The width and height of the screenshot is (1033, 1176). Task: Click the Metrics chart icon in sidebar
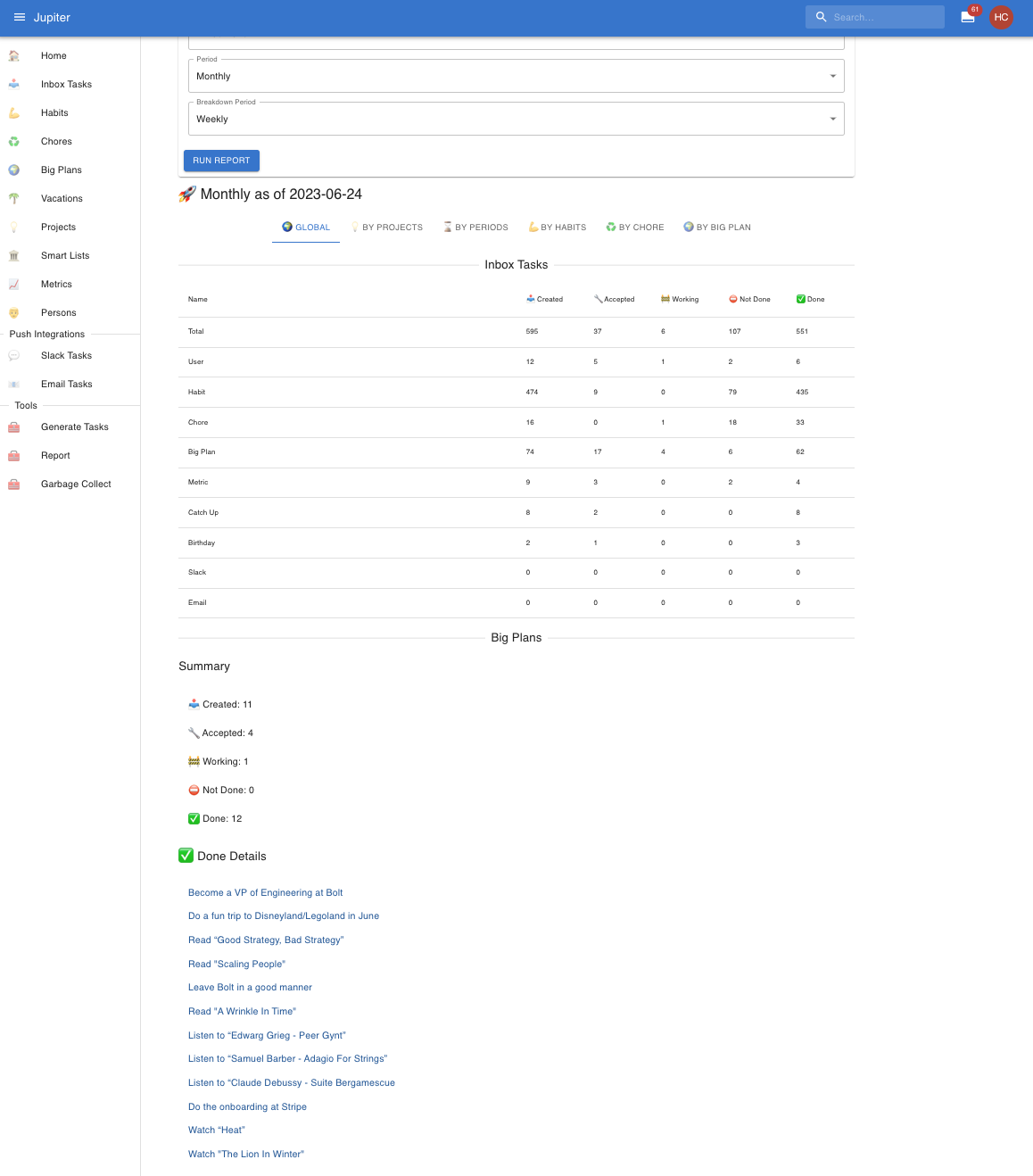(14, 285)
